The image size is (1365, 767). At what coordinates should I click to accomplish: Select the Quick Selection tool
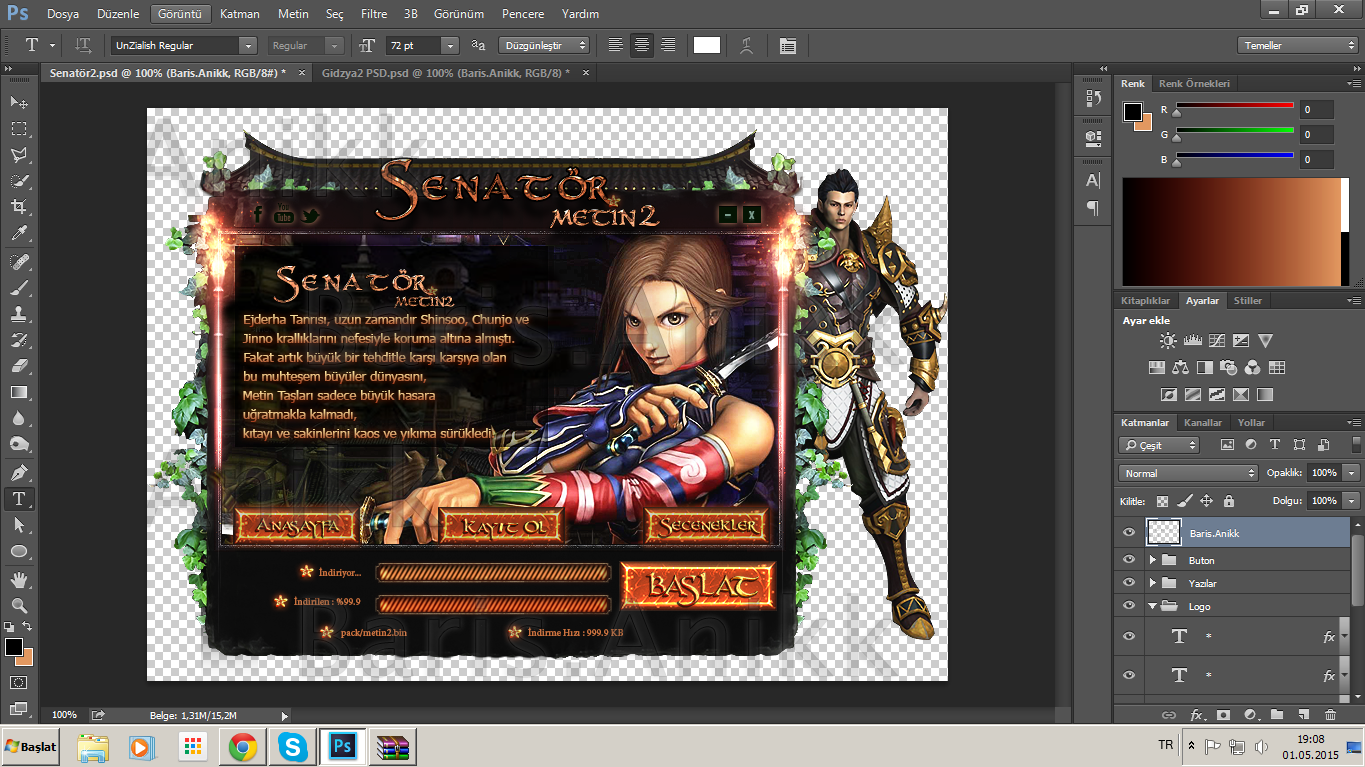tap(19, 181)
